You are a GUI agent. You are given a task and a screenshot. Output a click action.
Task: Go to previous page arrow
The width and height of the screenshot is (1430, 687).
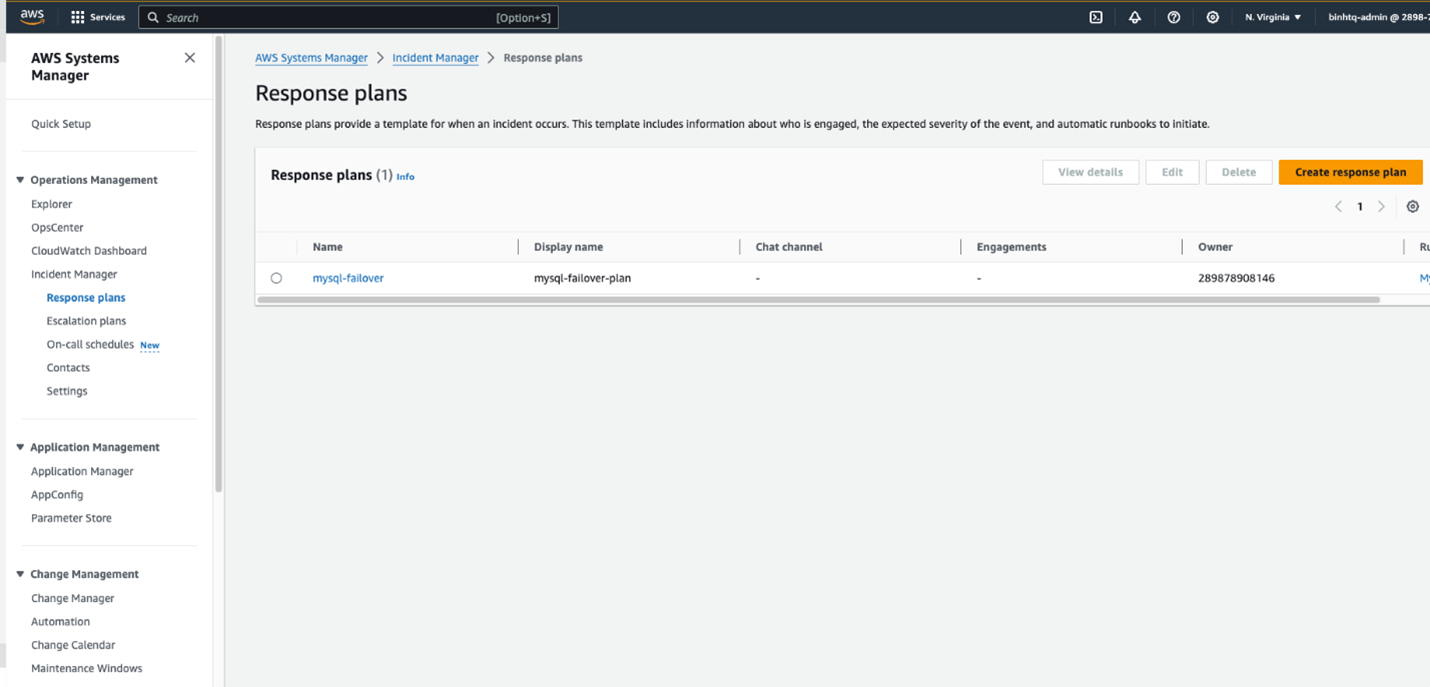[1338, 207]
